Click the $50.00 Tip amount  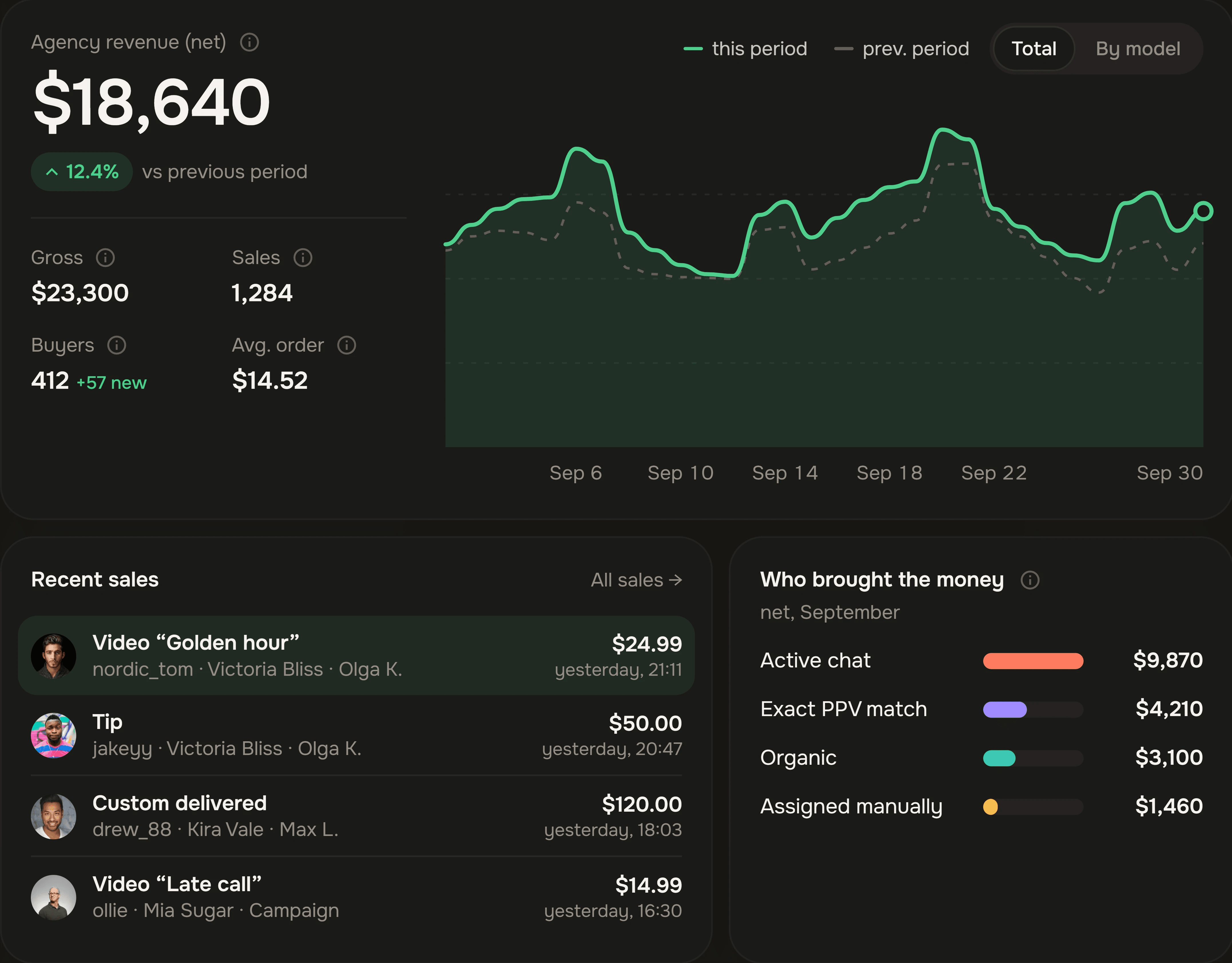(x=645, y=724)
